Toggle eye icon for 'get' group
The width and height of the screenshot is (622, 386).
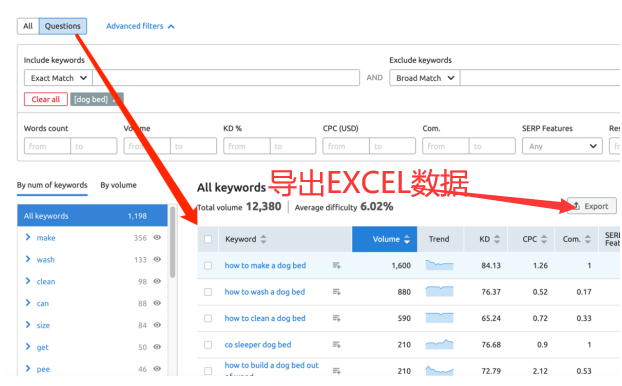pyautogui.click(x=157, y=347)
